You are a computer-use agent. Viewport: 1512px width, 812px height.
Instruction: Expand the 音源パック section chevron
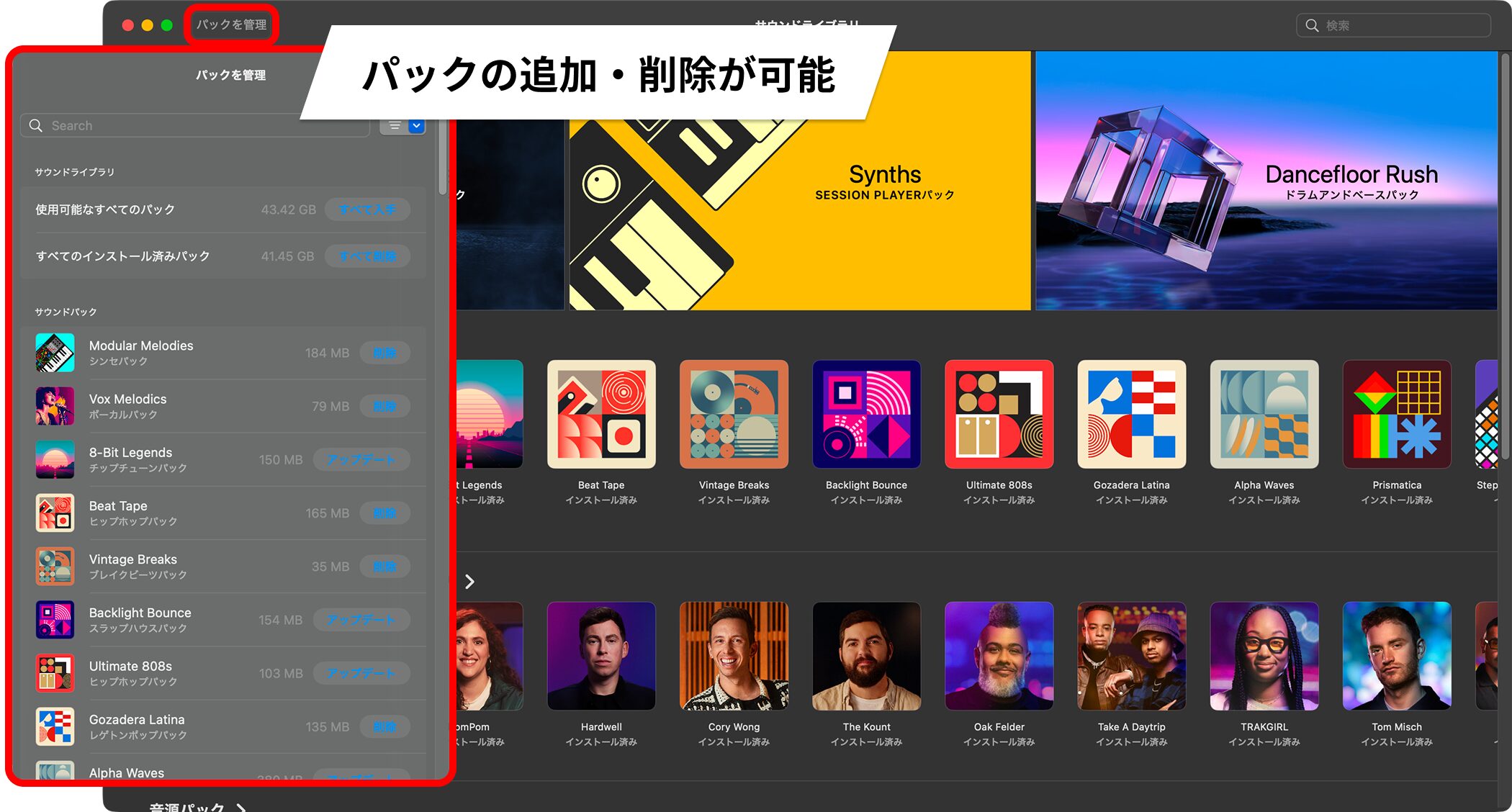pyautogui.click(x=241, y=808)
